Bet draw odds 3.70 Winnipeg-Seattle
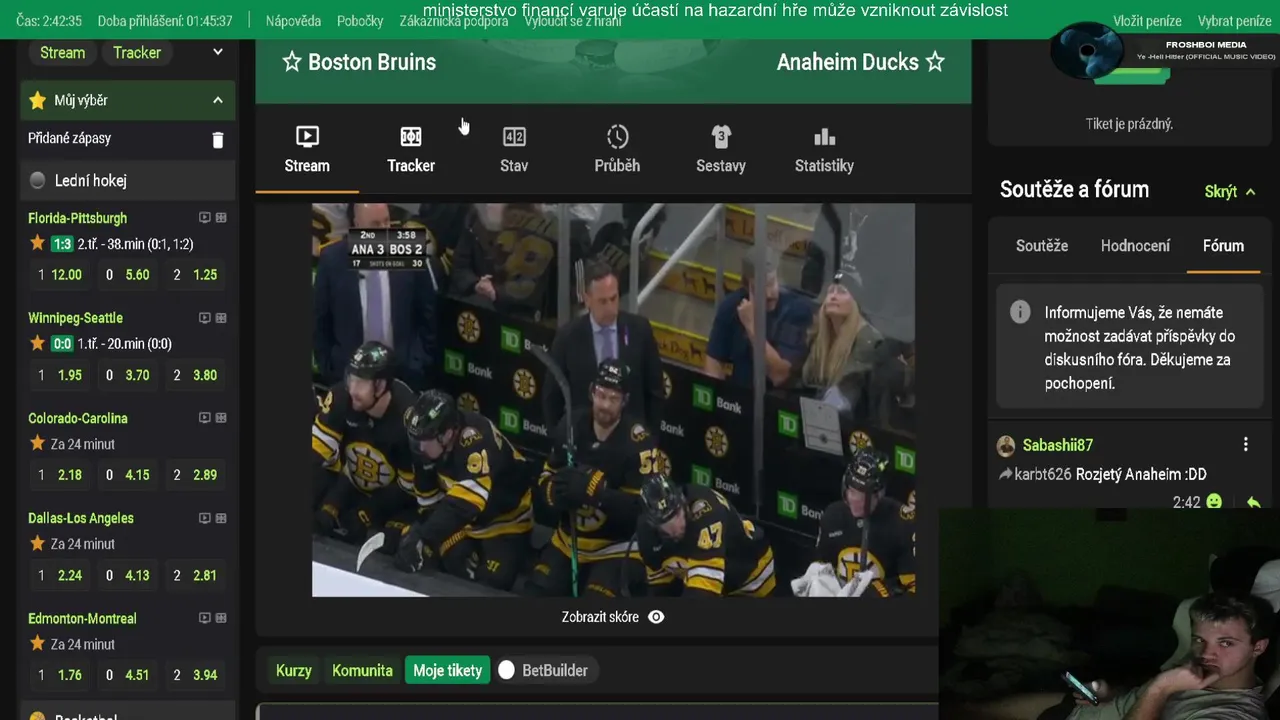 (128, 375)
